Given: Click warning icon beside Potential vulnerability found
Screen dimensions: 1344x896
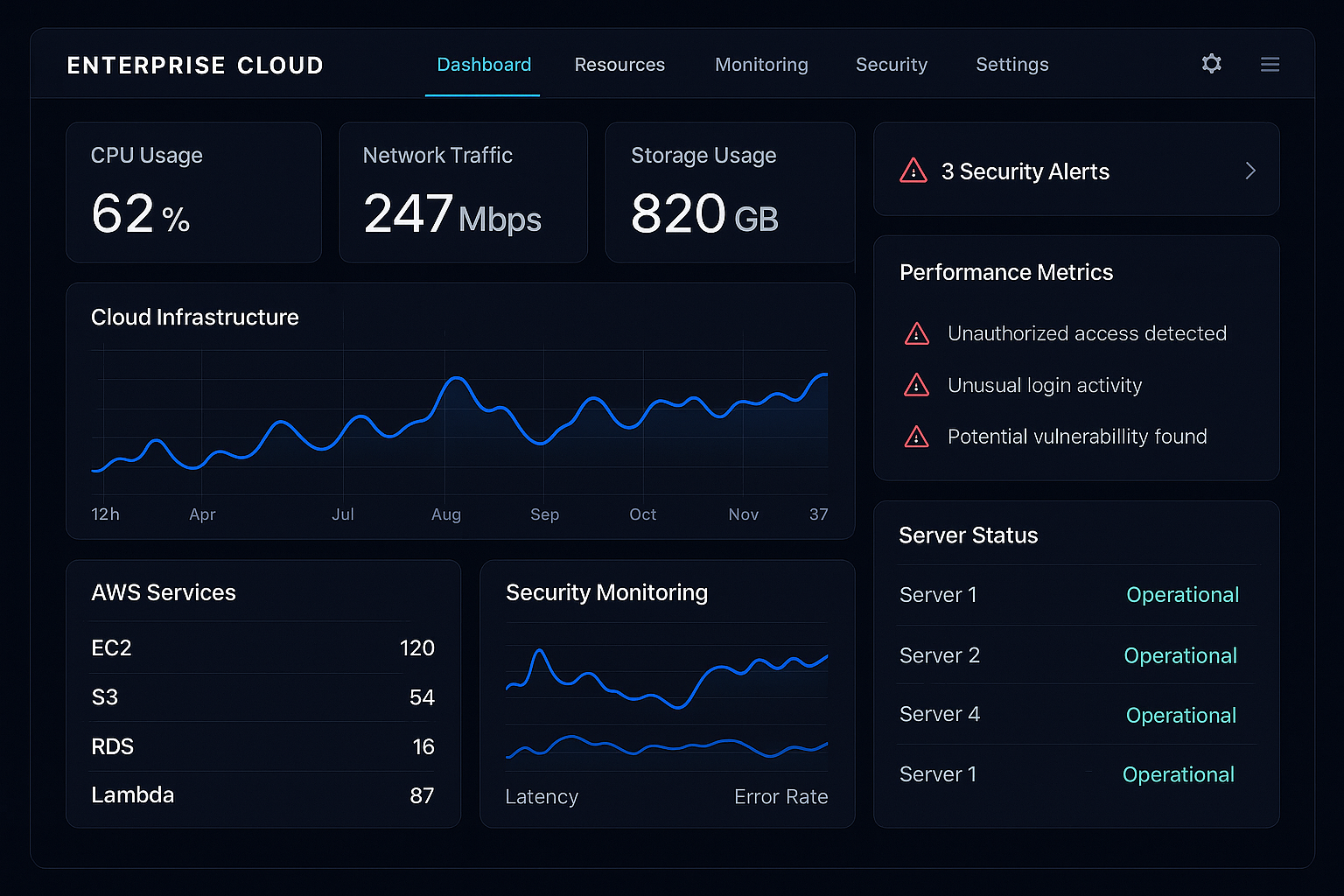Looking at the screenshot, I should [x=916, y=437].
